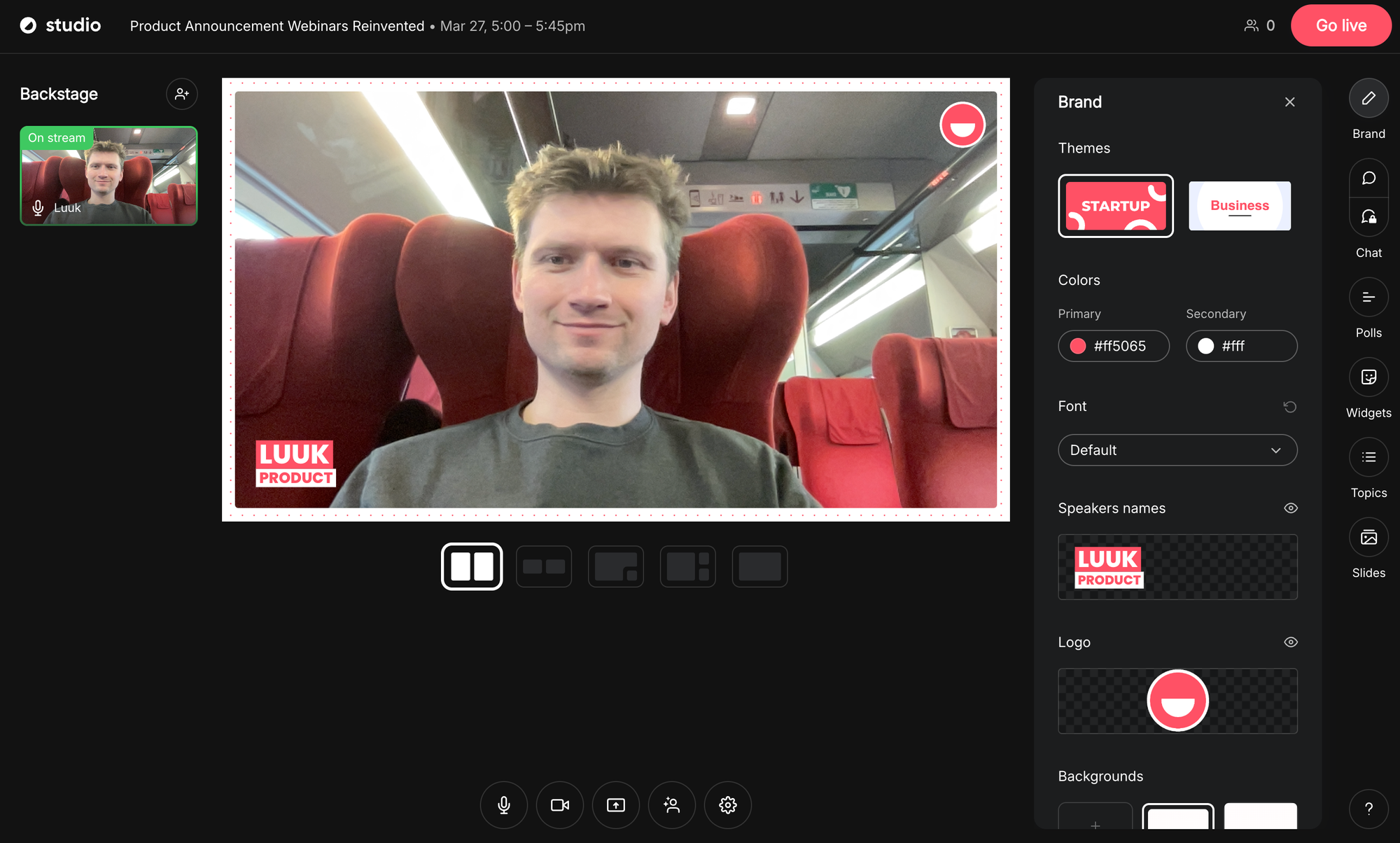Reset font with the undo arrow
This screenshot has height=843, width=1400.
(1289, 407)
